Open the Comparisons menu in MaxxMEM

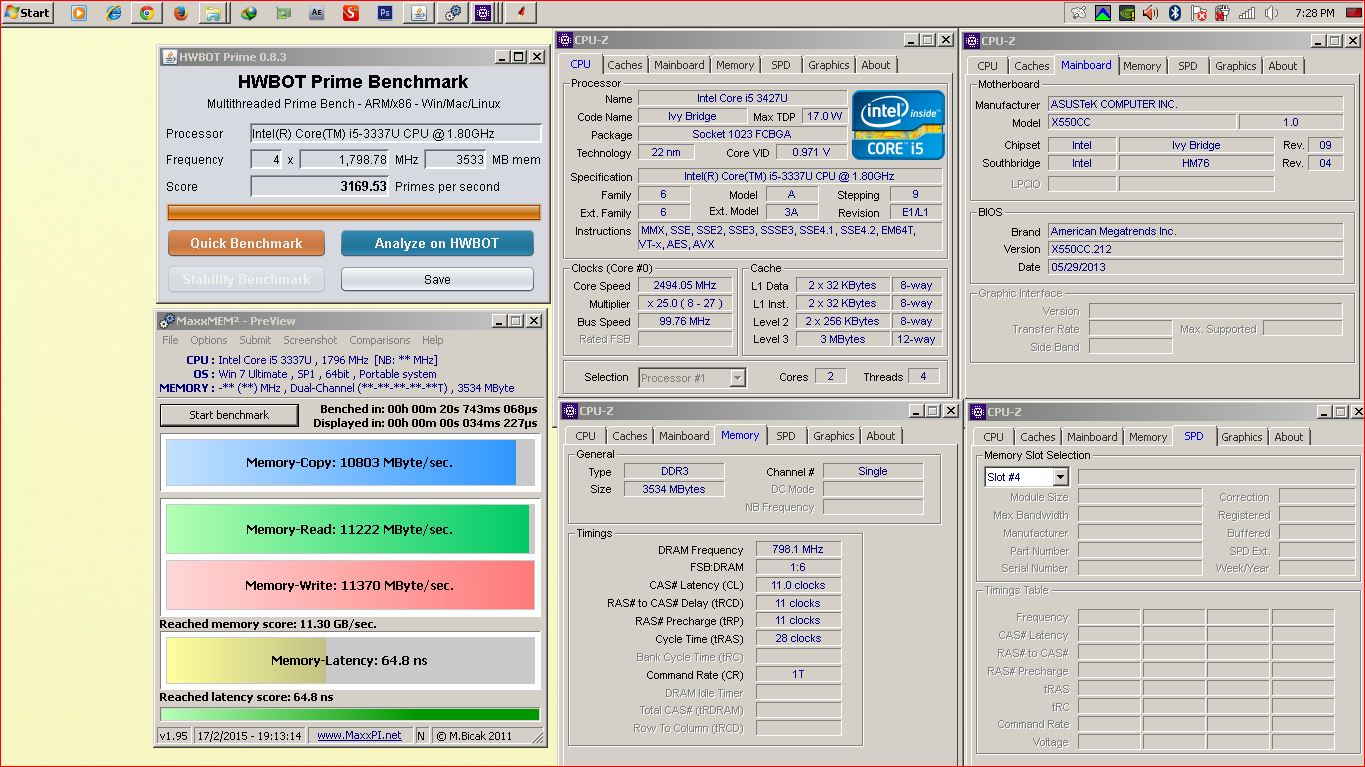click(x=380, y=340)
